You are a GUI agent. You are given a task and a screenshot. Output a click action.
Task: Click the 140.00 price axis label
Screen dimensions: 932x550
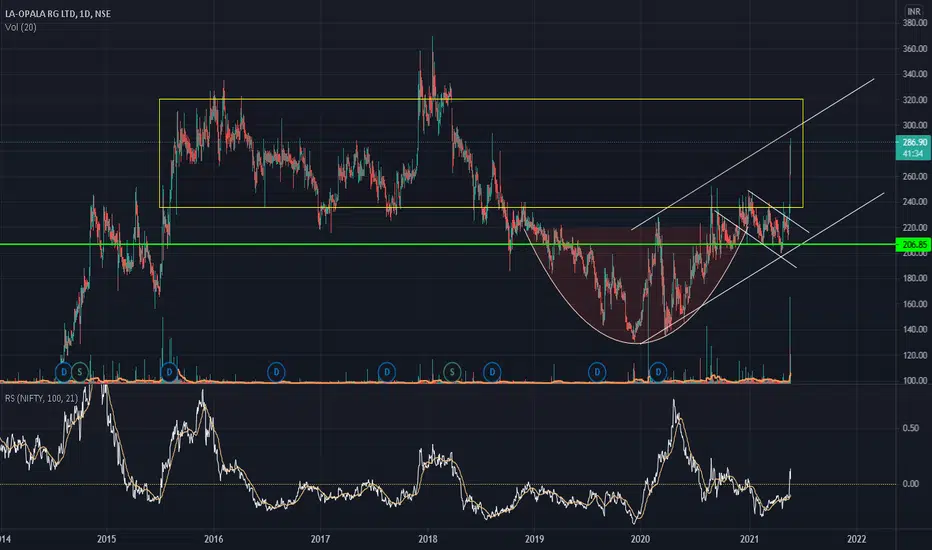tap(915, 329)
